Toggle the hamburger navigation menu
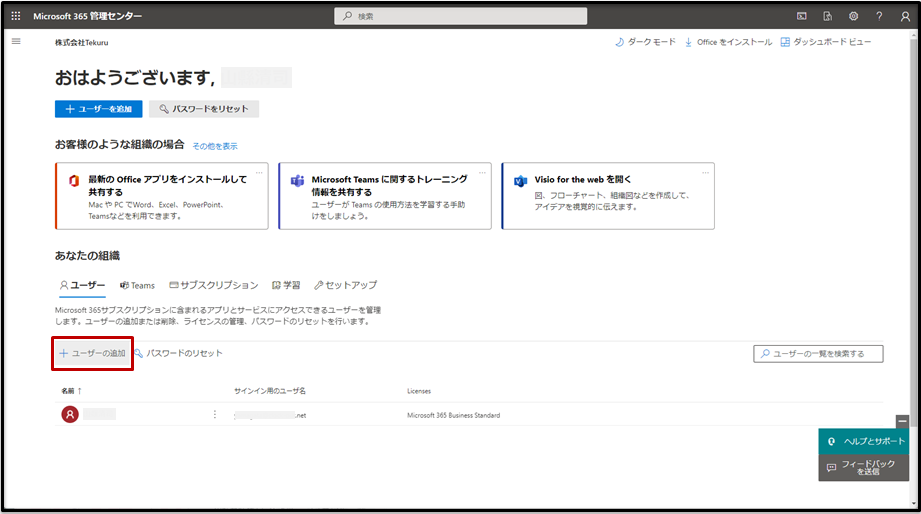The width and height of the screenshot is (921, 514). tap(16, 42)
